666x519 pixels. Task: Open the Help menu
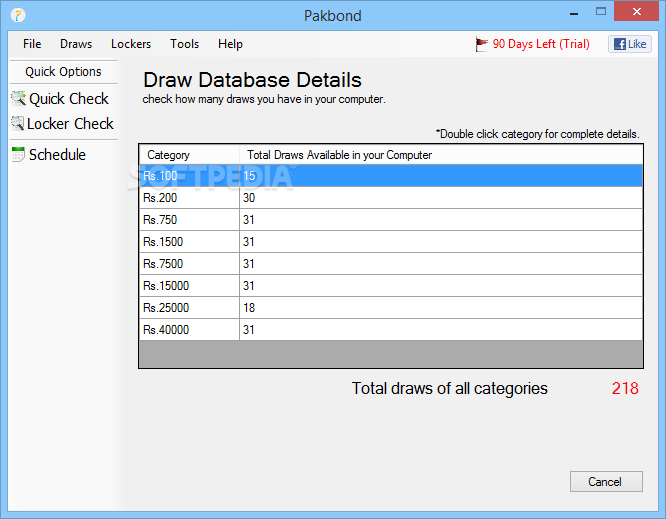click(x=230, y=44)
